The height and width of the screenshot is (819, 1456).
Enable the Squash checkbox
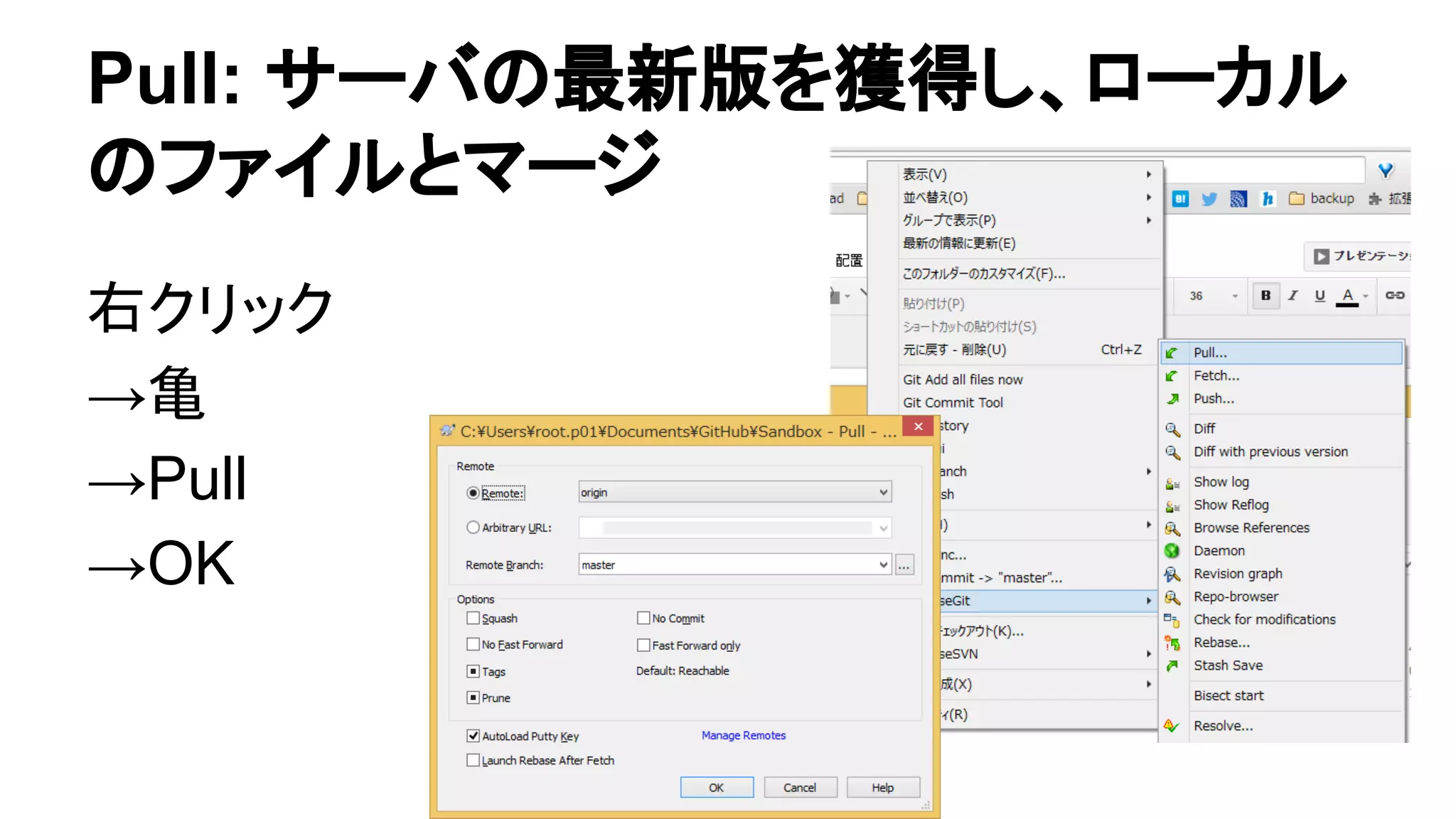click(473, 619)
